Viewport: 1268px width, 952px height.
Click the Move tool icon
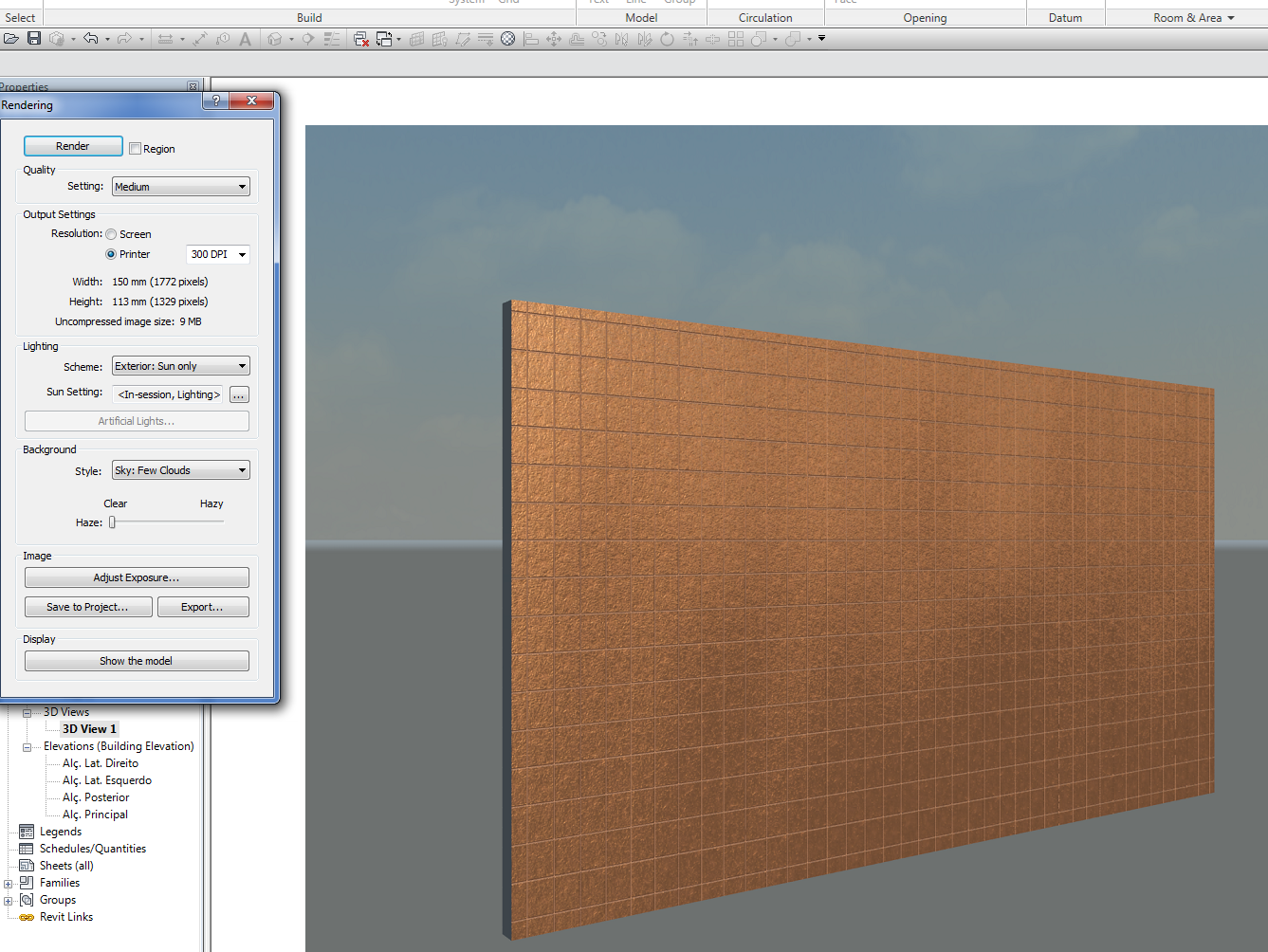(554, 39)
